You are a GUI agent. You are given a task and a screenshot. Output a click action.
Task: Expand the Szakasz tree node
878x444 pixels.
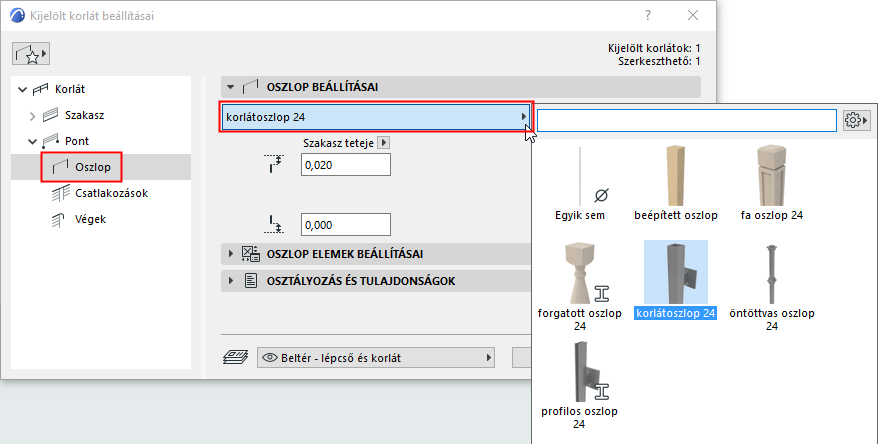click(32, 115)
